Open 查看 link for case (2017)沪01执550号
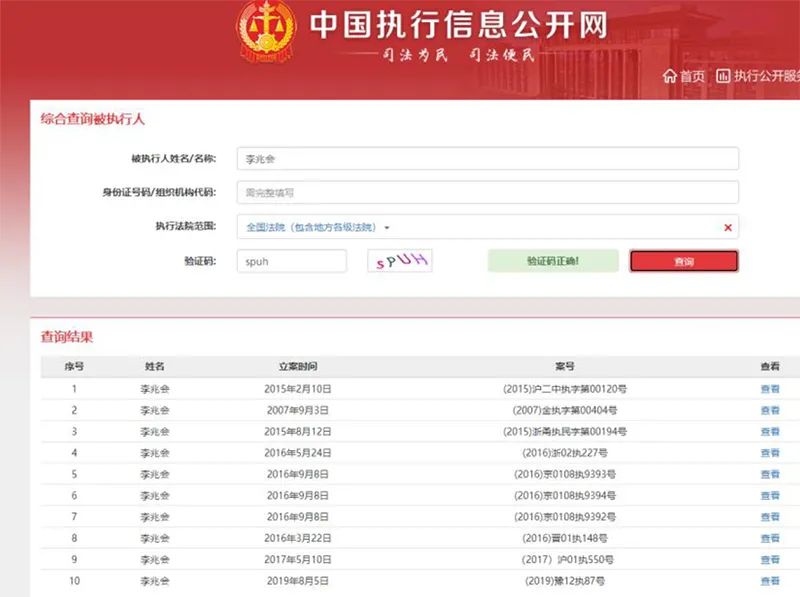Viewport: 800px width, 597px height. click(770, 560)
